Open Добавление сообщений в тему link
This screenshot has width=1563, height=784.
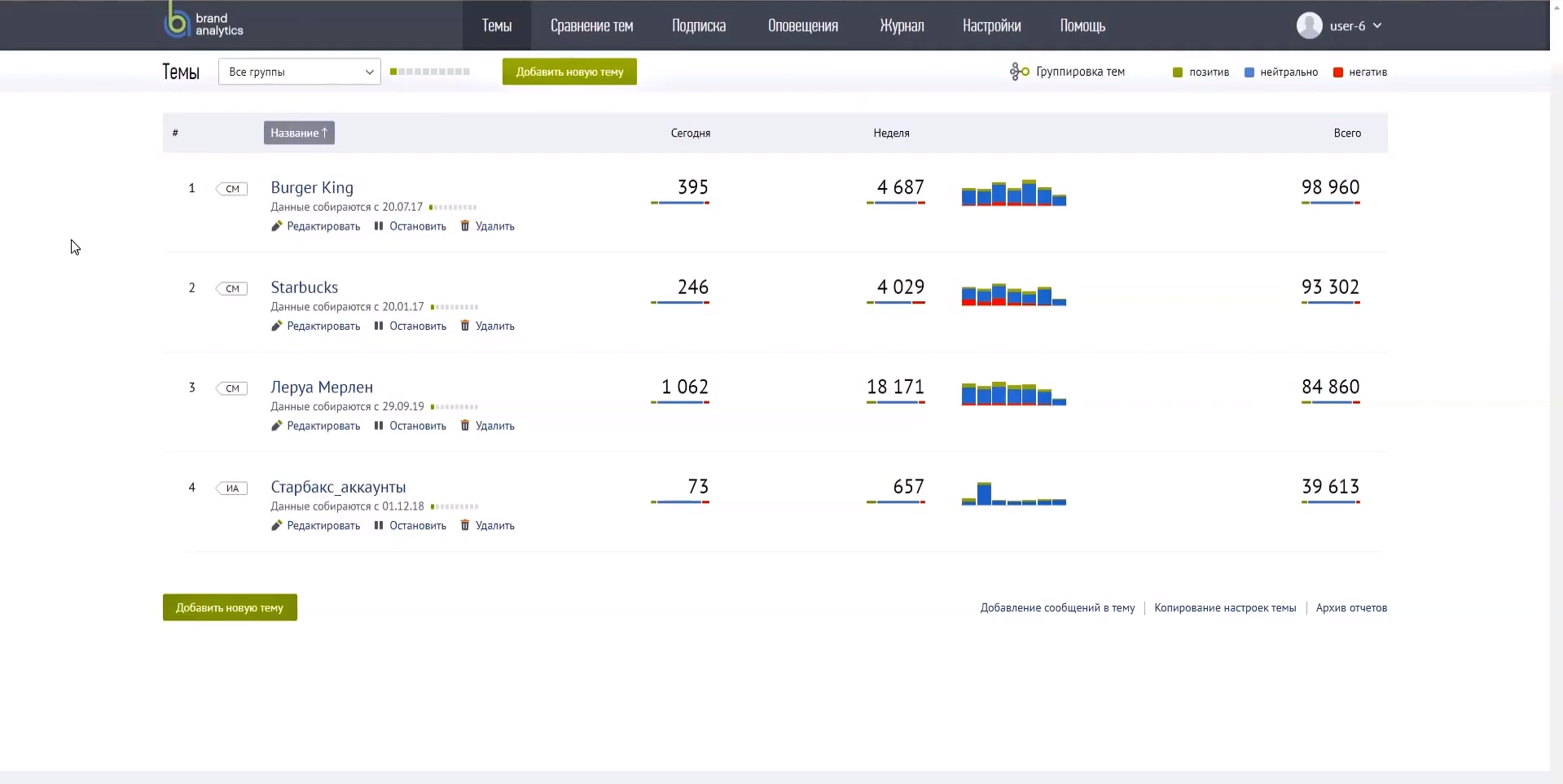click(1057, 608)
